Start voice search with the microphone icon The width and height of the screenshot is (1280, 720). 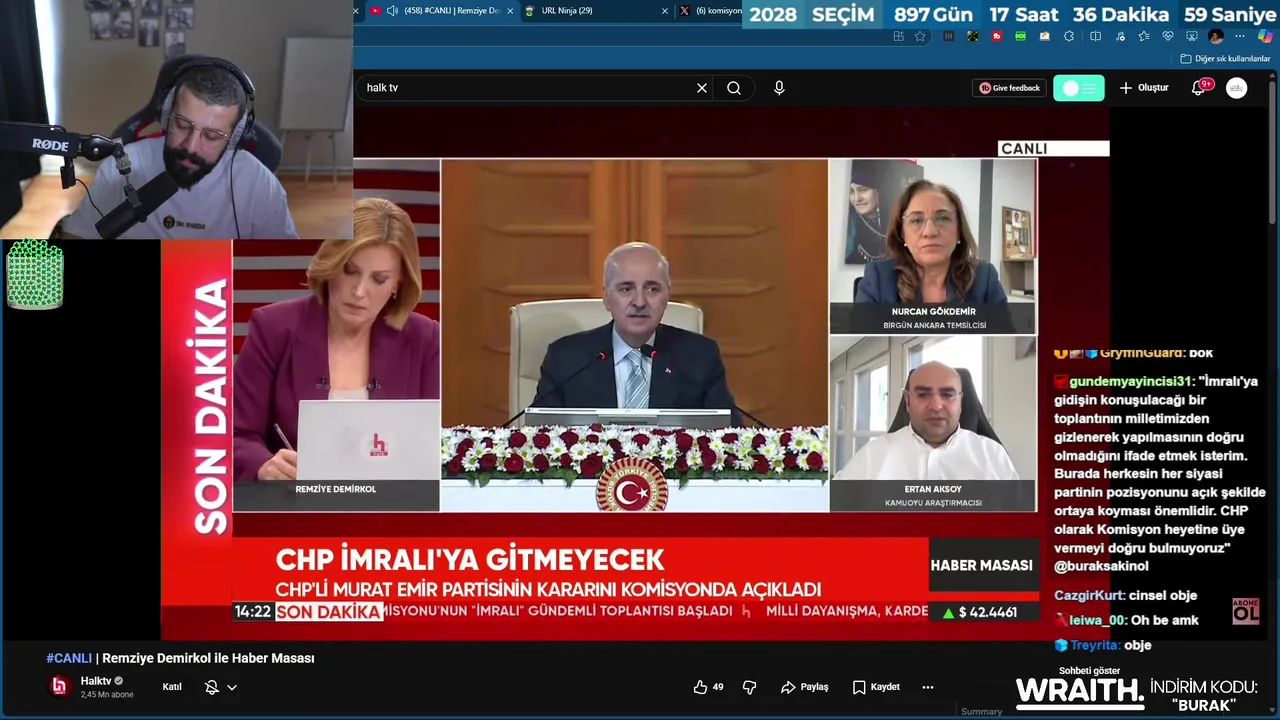[x=779, y=88]
